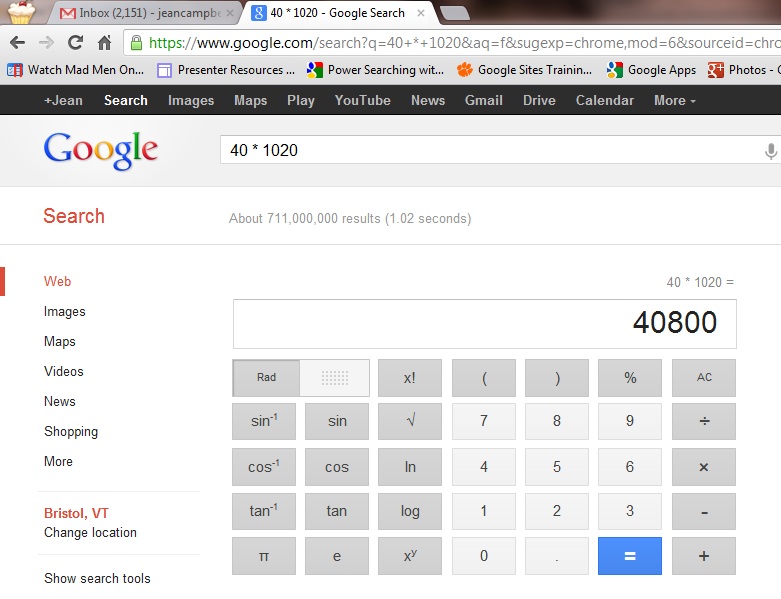
Task: Click the plus key
Action: (704, 556)
